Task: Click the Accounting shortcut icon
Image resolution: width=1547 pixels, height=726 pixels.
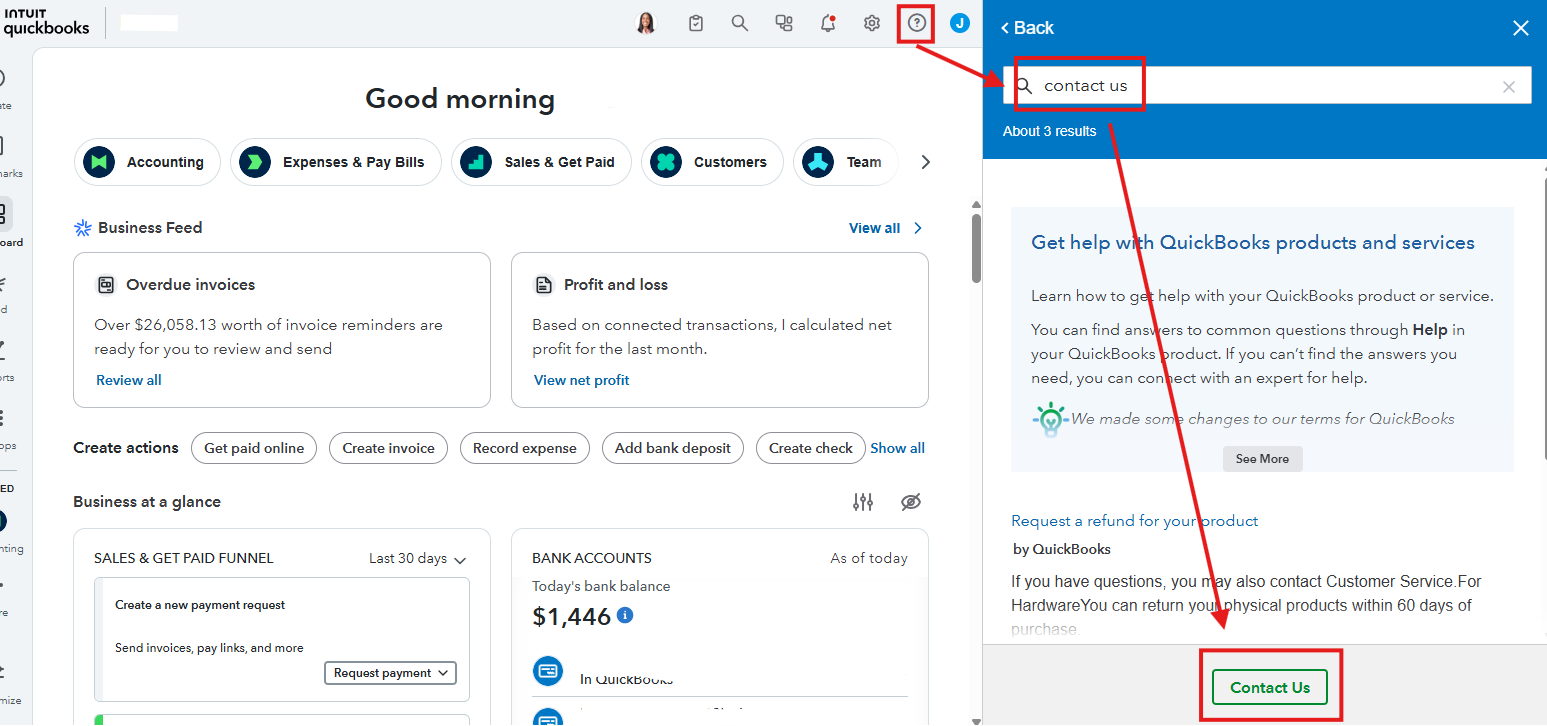Action: point(99,162)
